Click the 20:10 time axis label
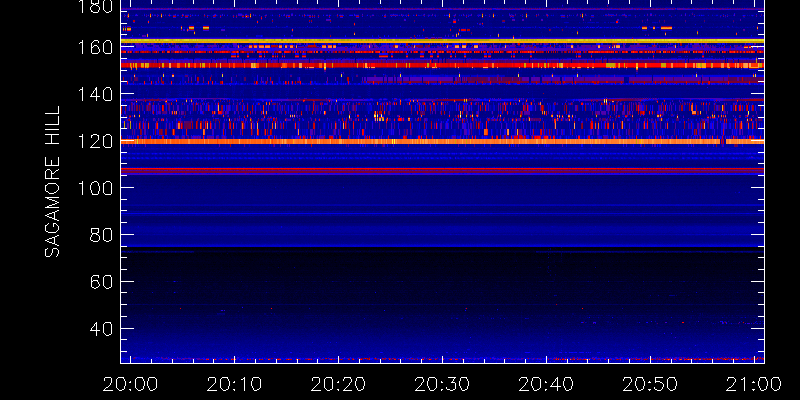 click(x=234, y=384)
